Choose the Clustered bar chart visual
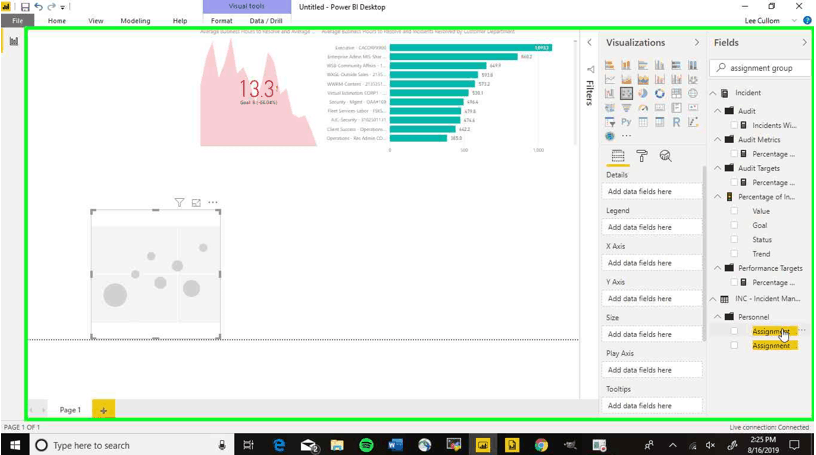This screenshot has width=816, height=455. (643, 65)
